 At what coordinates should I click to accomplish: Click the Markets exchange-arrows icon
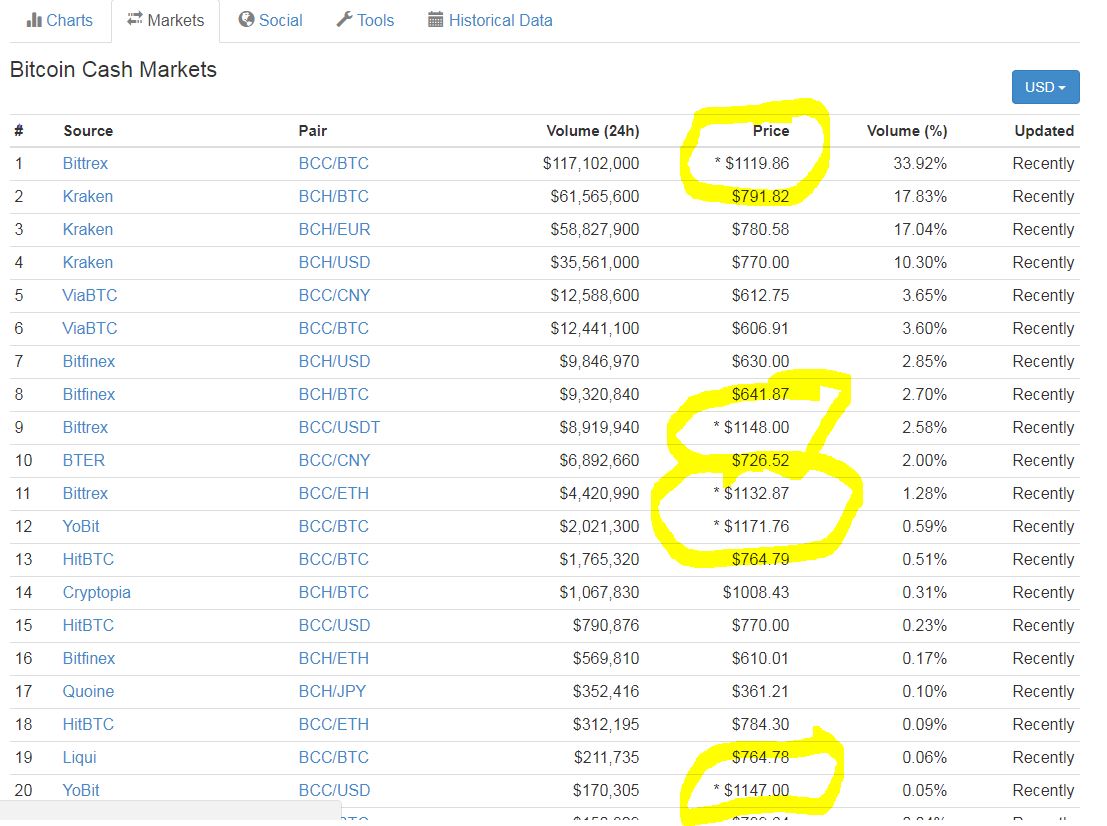click(x=134, y=20)
